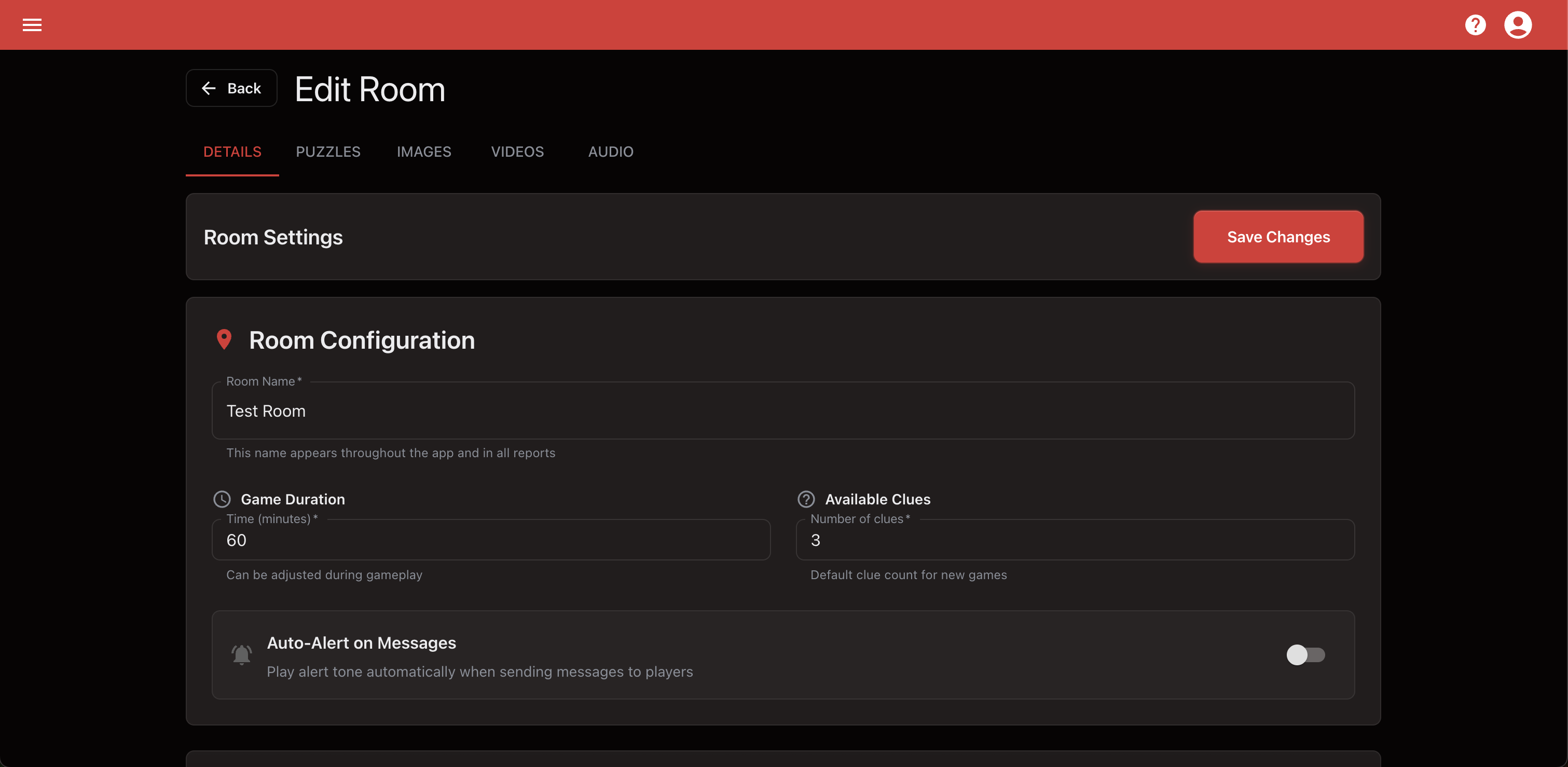The image size is (1568, 767).
Task: Open the hamburger navigation menu
Action: (x=32, y=25)
